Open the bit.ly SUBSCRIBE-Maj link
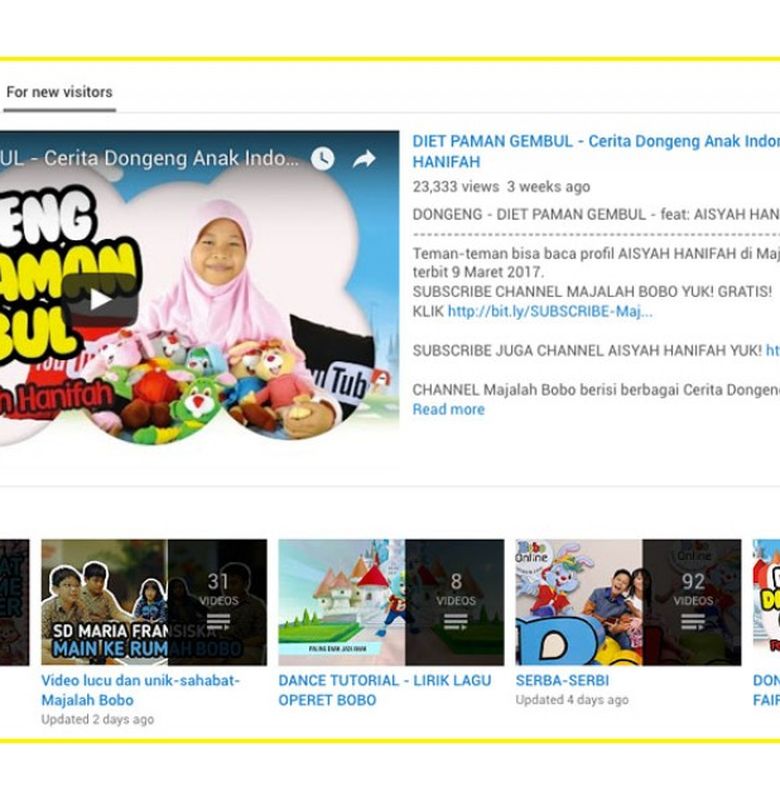This screenshot has width=780, height=800. (550, 312)
